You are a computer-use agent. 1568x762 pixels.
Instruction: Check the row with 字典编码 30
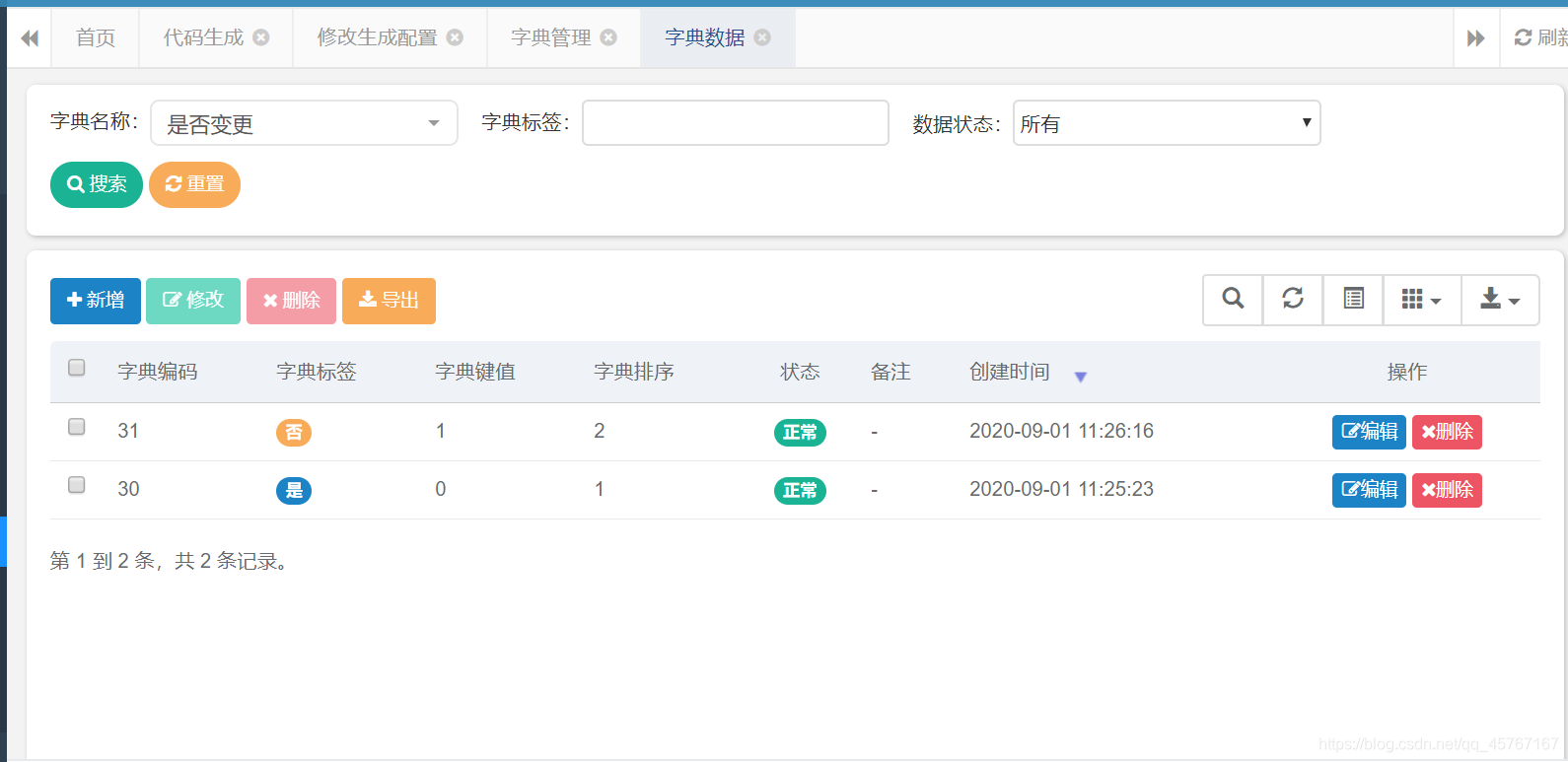click(x=76, y=485)
